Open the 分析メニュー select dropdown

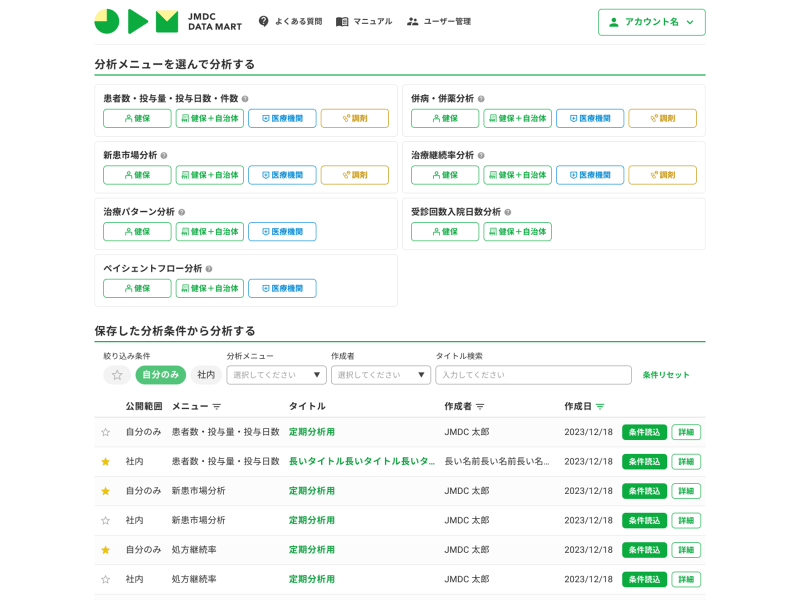click(276, 375)
